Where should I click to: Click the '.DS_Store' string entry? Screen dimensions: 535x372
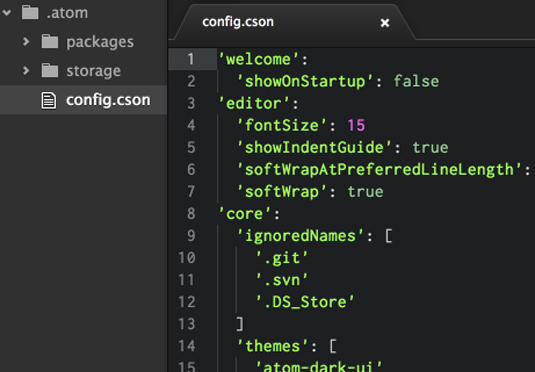[x=305, y=302]
